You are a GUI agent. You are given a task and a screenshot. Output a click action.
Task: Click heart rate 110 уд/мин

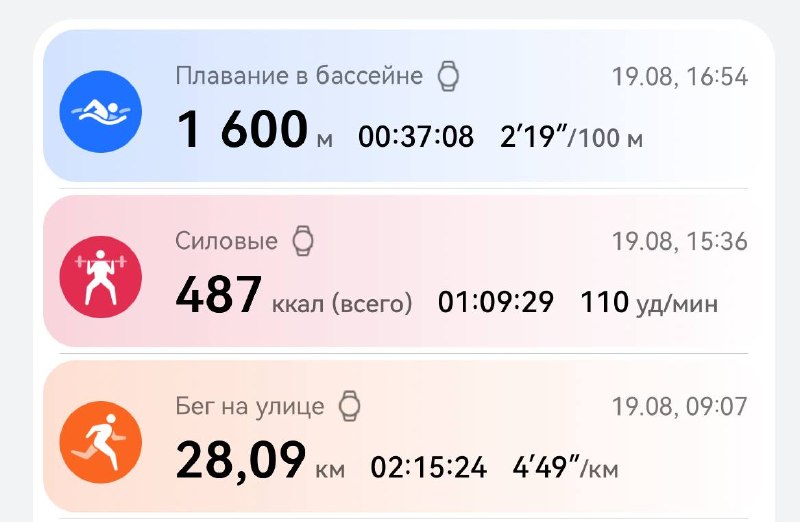[x=649, y=302]
